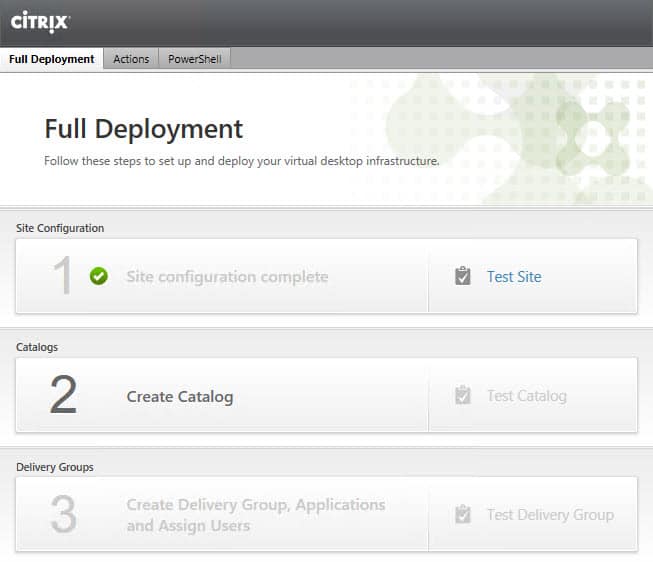Open the Test Site link

coord(514,277)
